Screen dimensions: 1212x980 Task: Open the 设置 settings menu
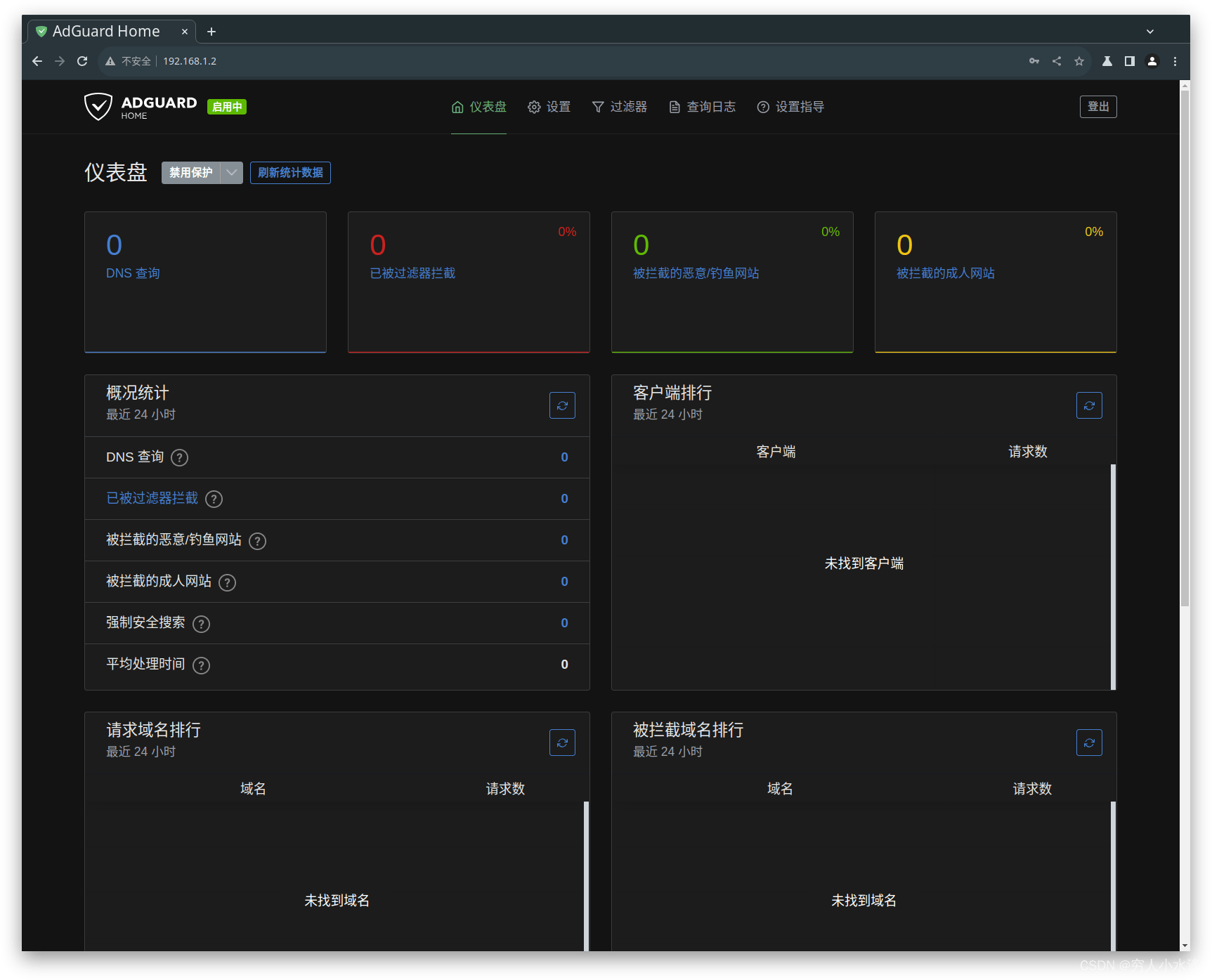coord(549,107)
